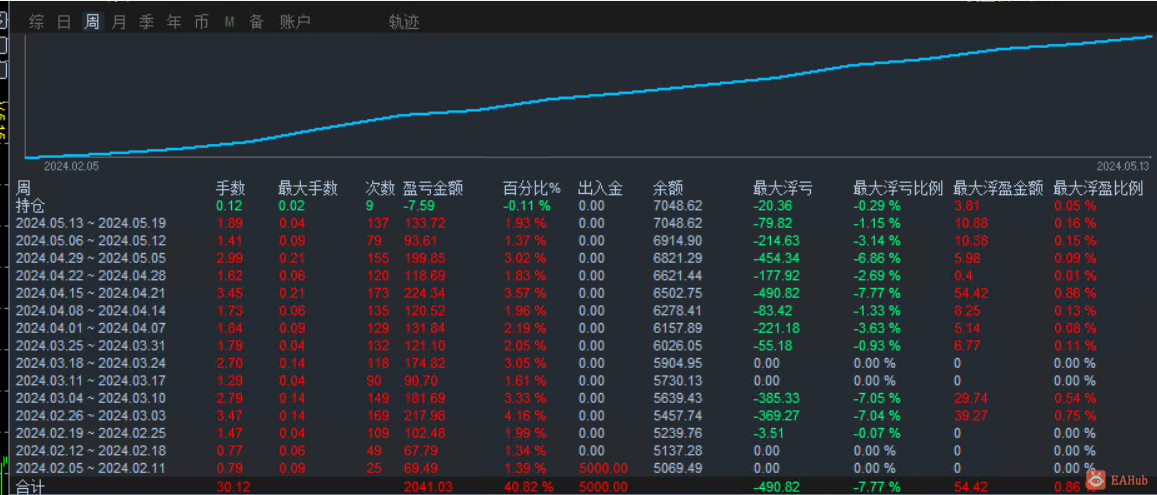The width and height of the screenshot is (1157, 495).
Task: Click the profit value 224.34
Action: 426,293
